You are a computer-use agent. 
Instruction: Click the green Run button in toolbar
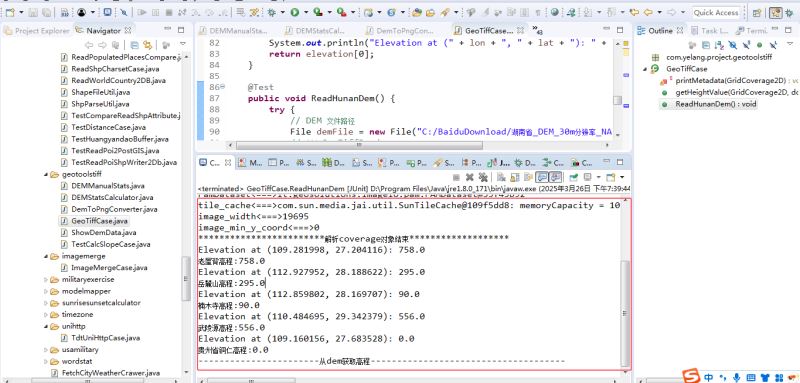point(294,12)
